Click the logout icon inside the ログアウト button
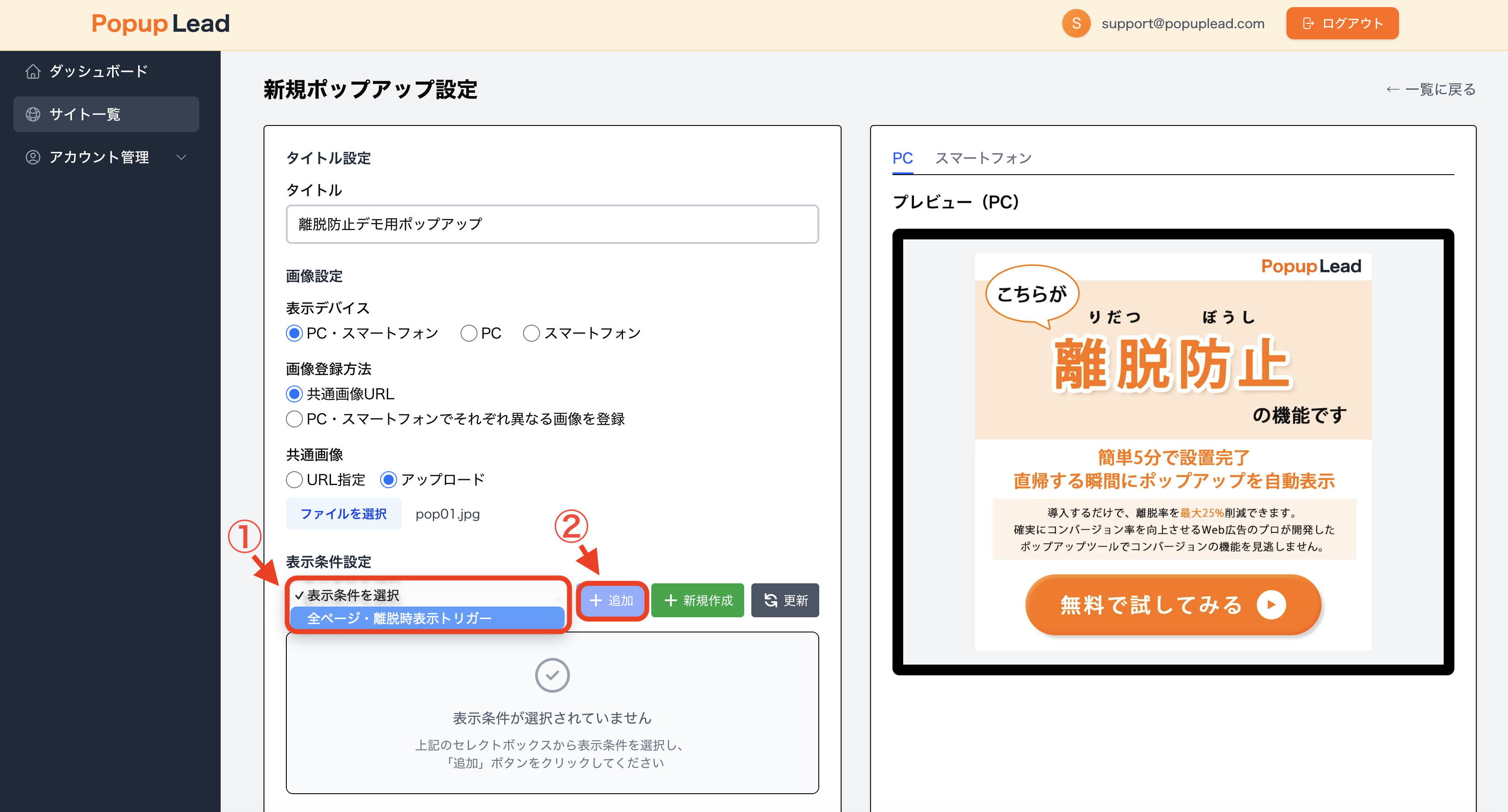 pyautogui.click(x=1308, y=23)
